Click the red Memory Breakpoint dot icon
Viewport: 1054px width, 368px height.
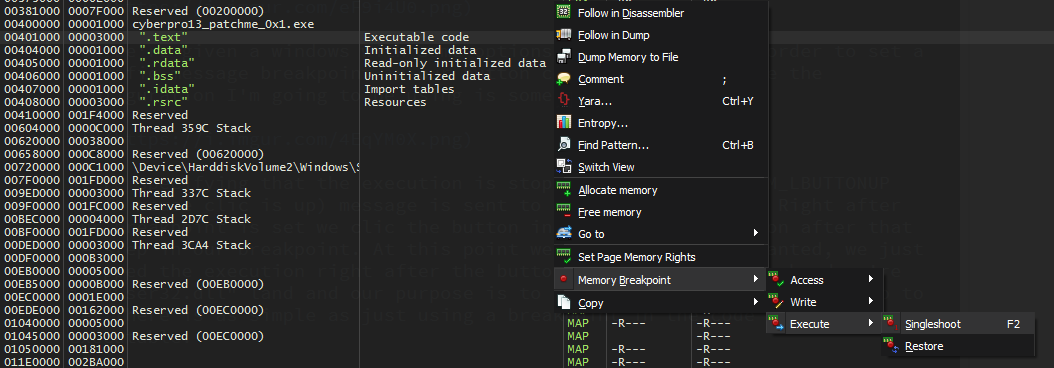[564, 280]
